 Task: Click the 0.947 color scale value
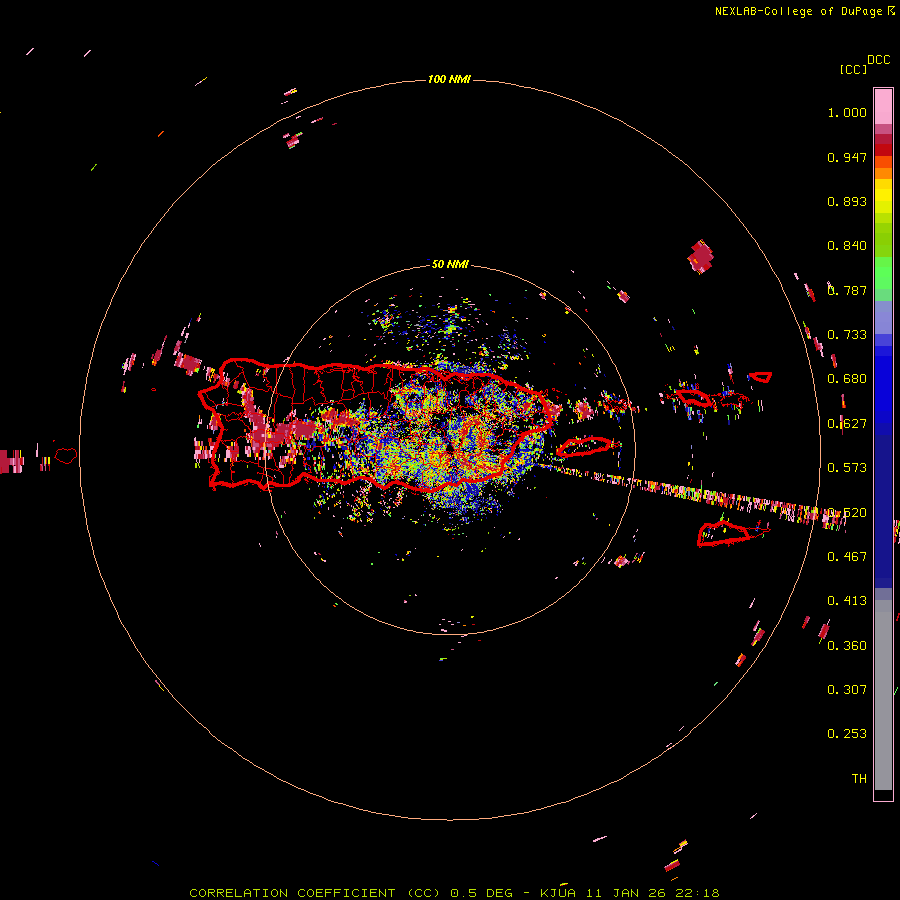click(x=847, y=157)
